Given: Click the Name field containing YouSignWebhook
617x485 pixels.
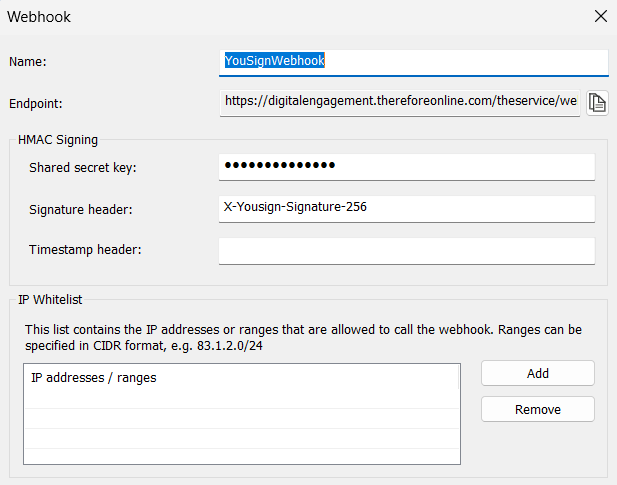Looking at the screenshot, I should pyautogui.click(x=414, y=62).
